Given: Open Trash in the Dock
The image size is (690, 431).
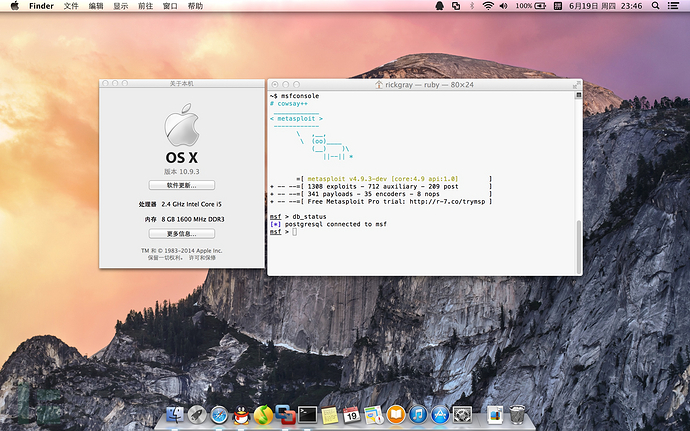Looking at the screenshot, I should pos(517,415).
